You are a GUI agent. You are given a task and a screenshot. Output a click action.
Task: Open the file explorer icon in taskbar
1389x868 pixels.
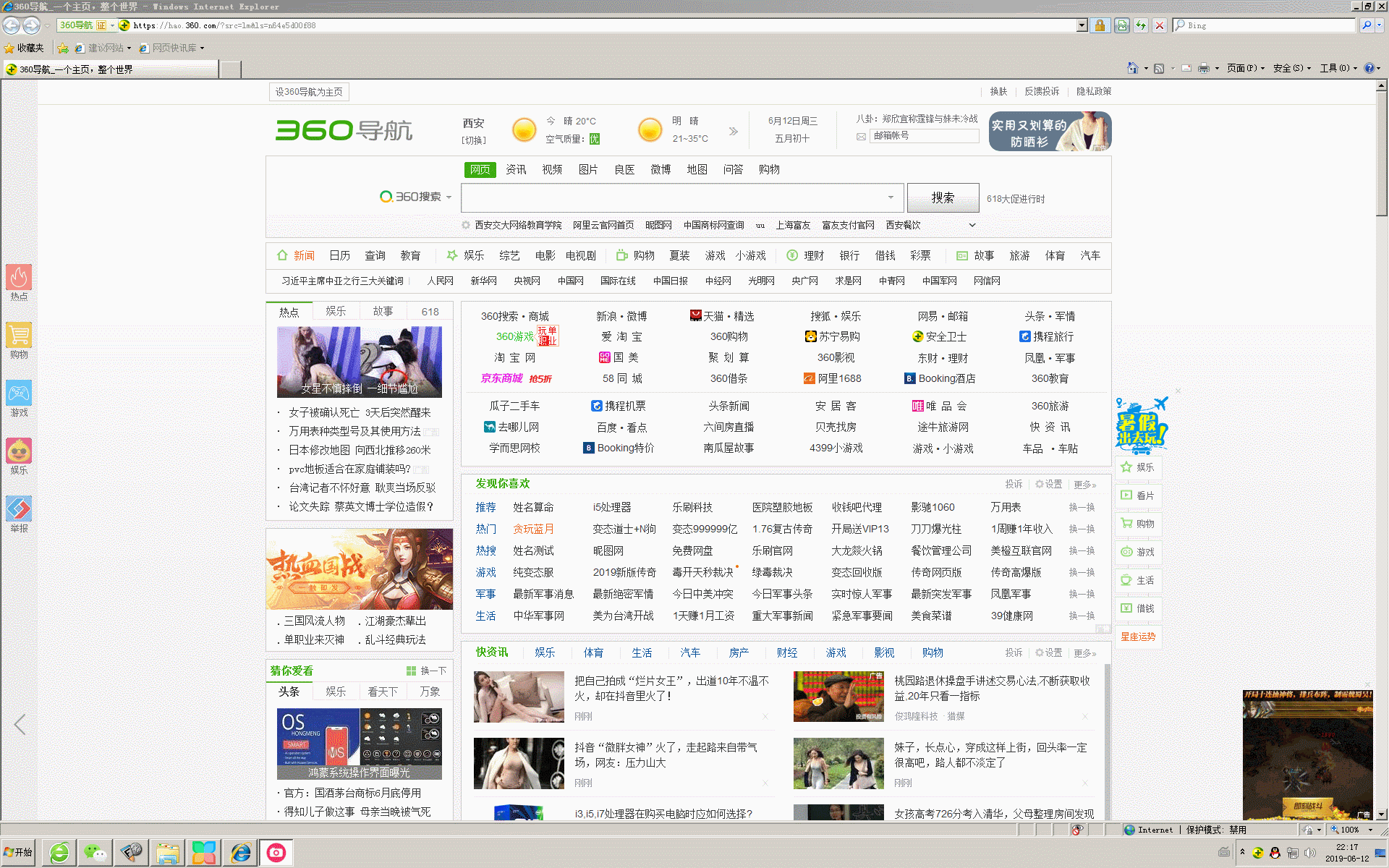168,853
